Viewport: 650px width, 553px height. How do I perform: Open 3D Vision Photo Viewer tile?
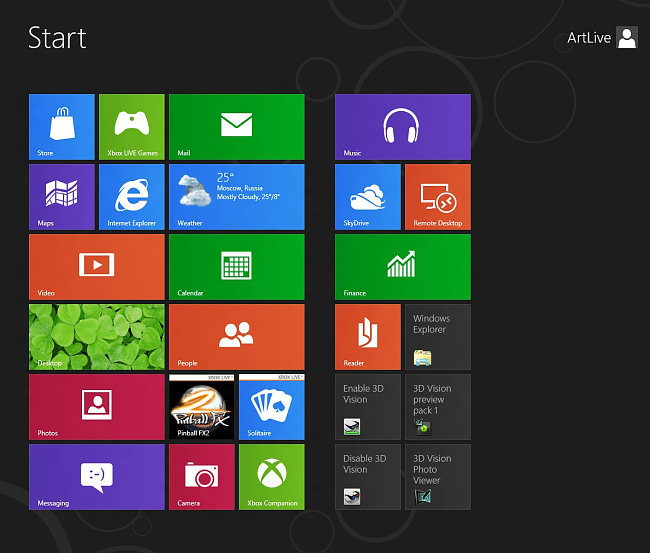click(x=438, y=477)
